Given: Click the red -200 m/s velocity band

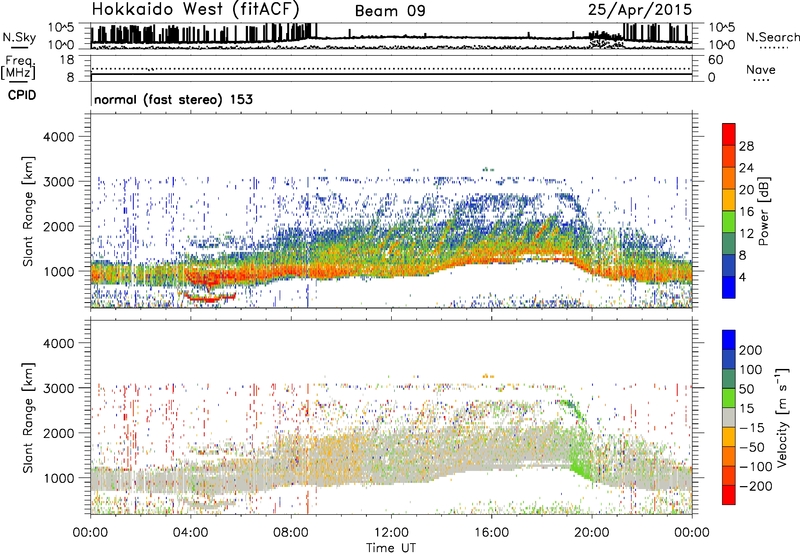Looking at the screenshot, I should (729, 495).
